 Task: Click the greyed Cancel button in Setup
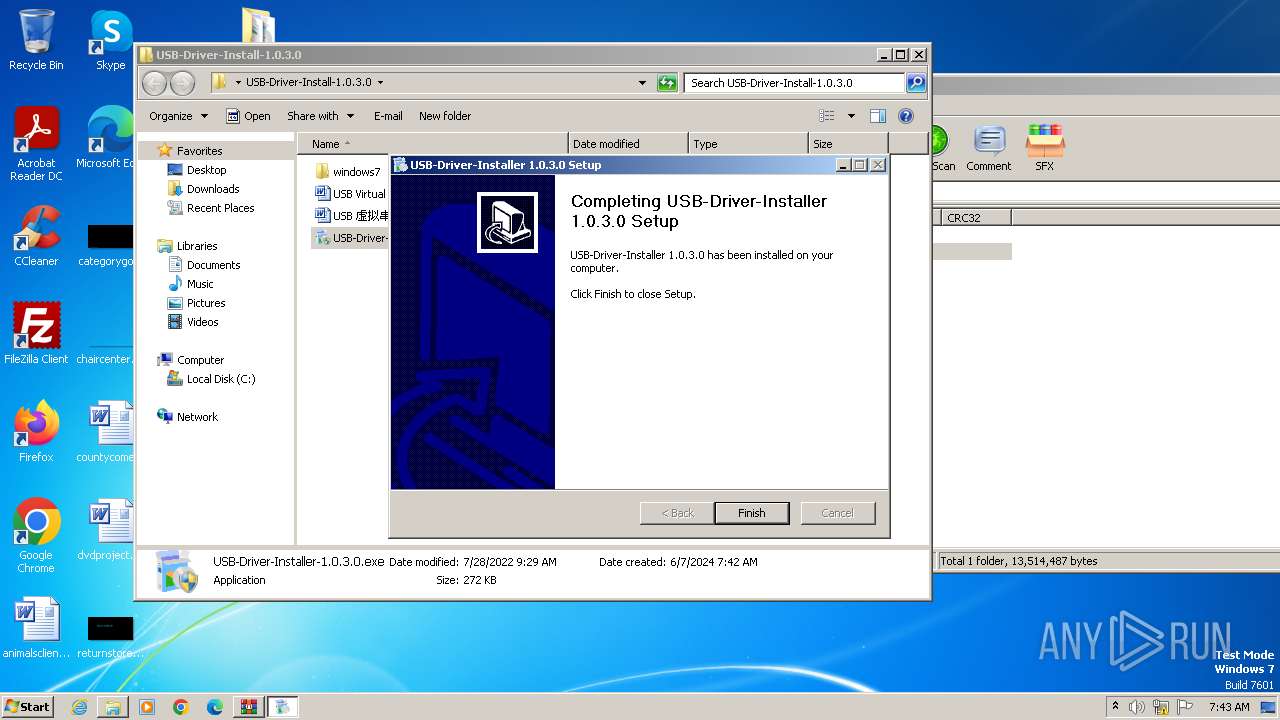tap(837, 513)
